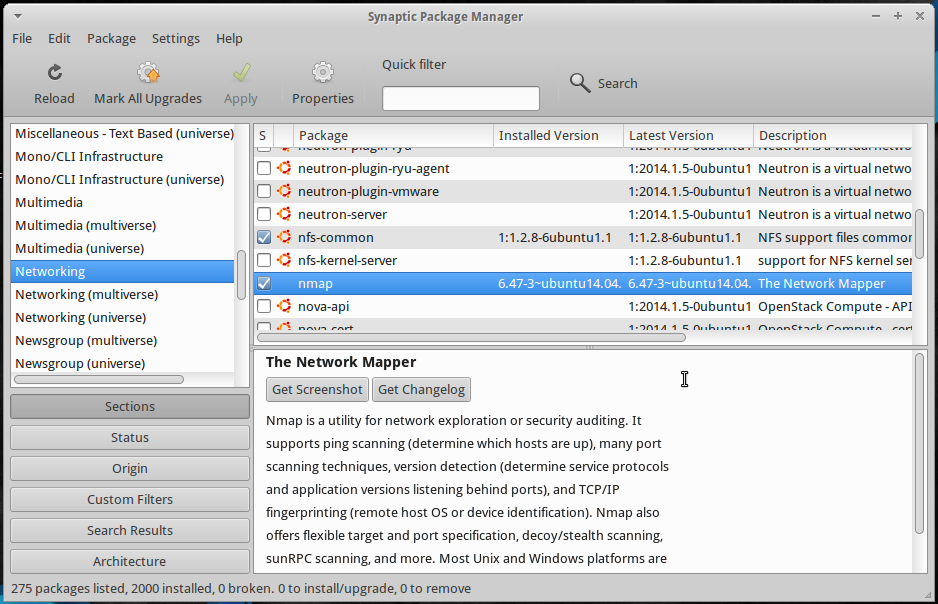Toggle checkbox for neutron-plugin-ryu-agent
Viewport: 938px width, 604px height.
point(264,169)
